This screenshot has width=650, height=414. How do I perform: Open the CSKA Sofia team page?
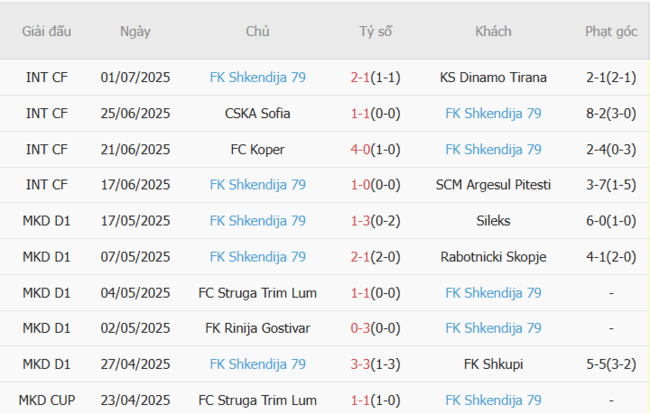pyautogui.click(x=258, y=113)
